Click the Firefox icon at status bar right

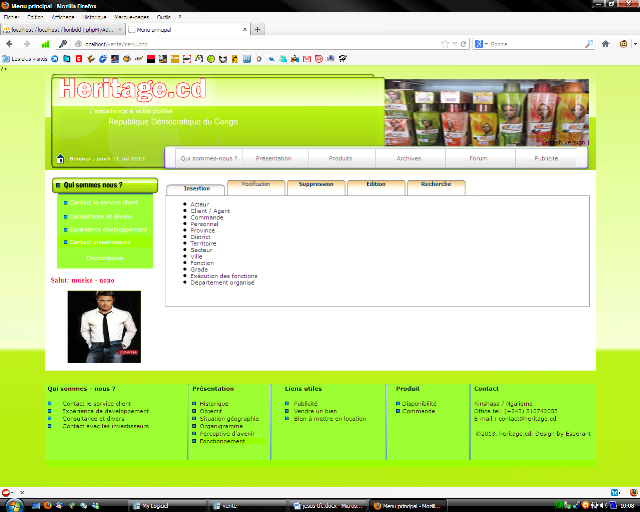[x=633, y=492]
